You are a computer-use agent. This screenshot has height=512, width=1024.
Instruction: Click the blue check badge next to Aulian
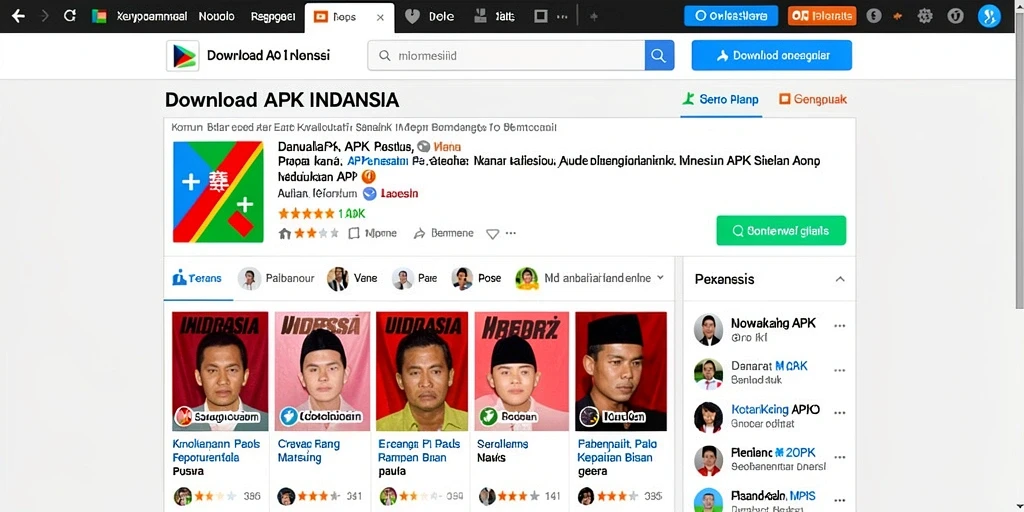(x=370, y=193)
